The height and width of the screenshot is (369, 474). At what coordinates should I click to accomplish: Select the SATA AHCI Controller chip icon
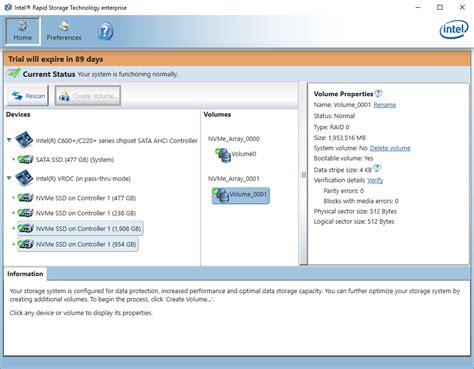pos(24,140)
